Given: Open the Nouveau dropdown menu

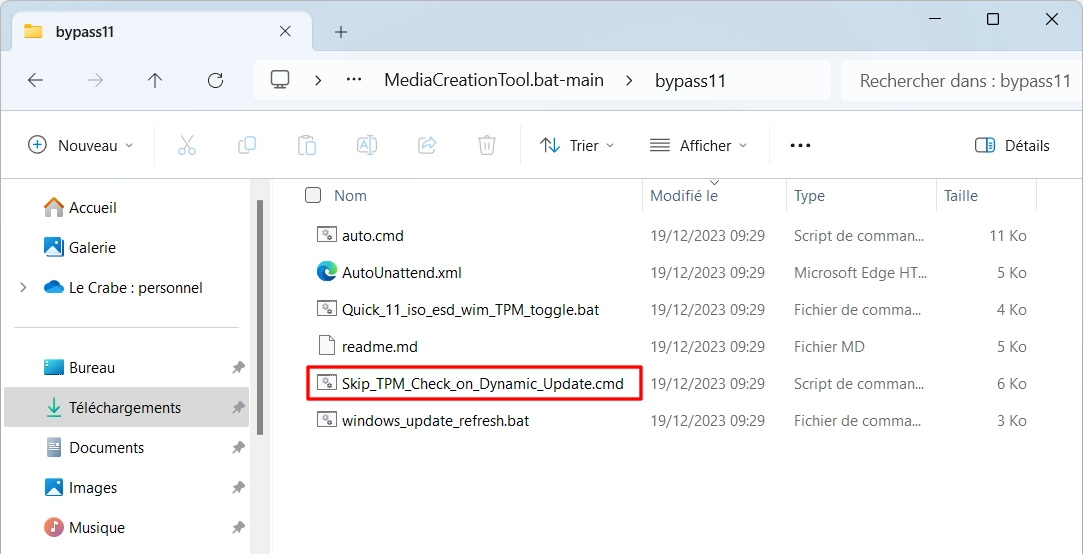Looking at the screenshot, I should pos(81,146).
